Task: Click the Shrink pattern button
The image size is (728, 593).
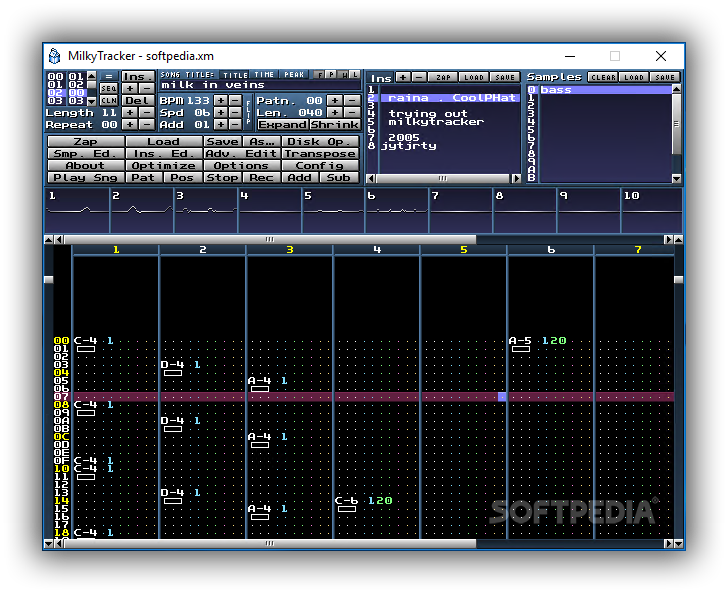Action: (x=334, y=124)
